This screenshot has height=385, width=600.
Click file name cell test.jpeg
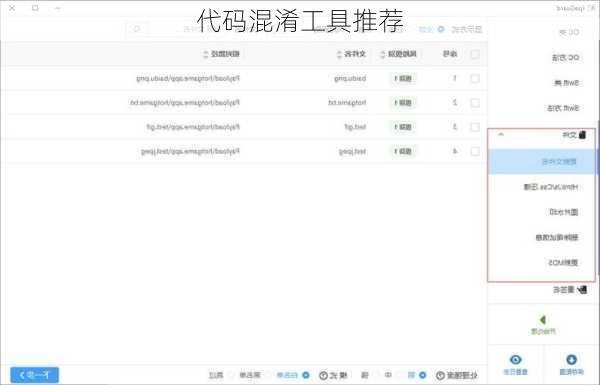[x=352, y=152]
